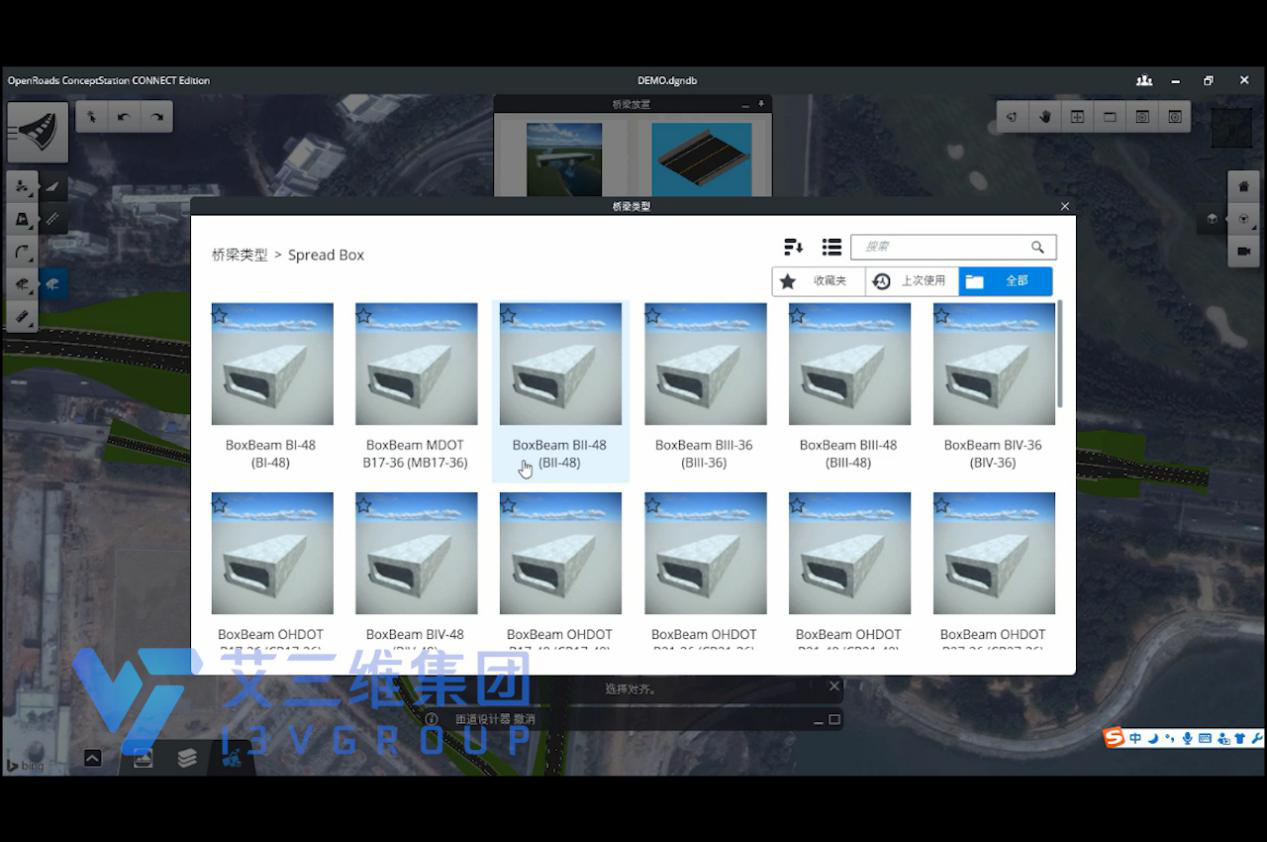Toggle the 中 Chinese input mode indicator

1135,738
